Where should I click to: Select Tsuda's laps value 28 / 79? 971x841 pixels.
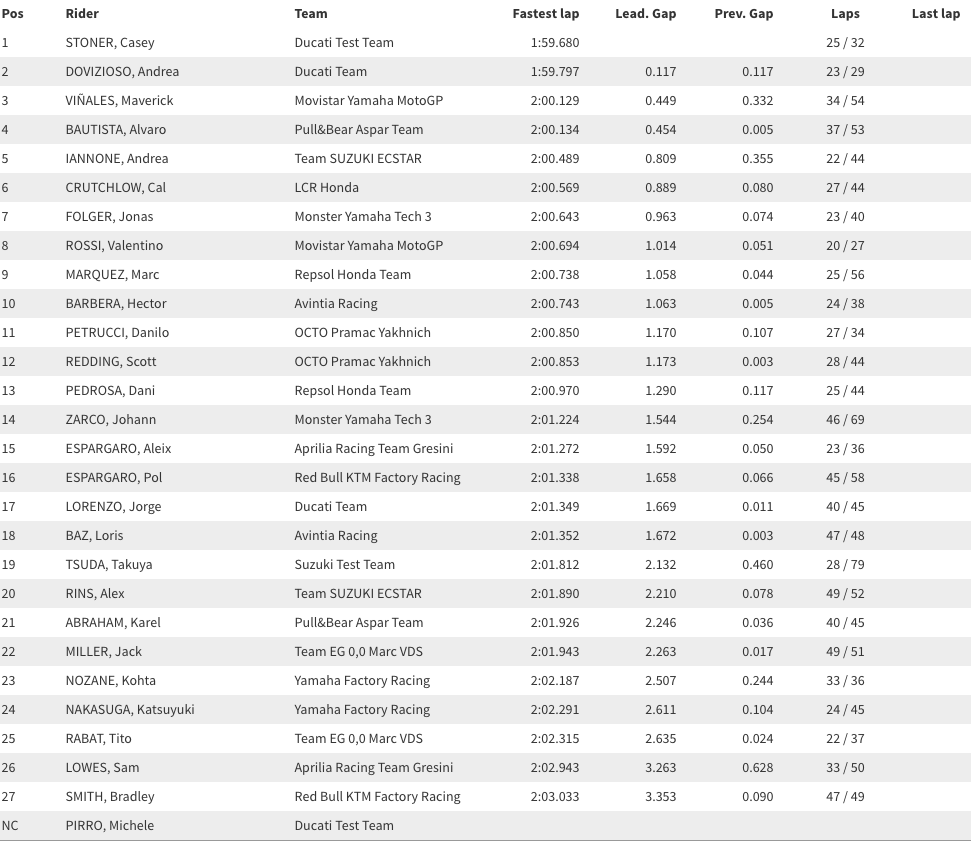(845, 565)
